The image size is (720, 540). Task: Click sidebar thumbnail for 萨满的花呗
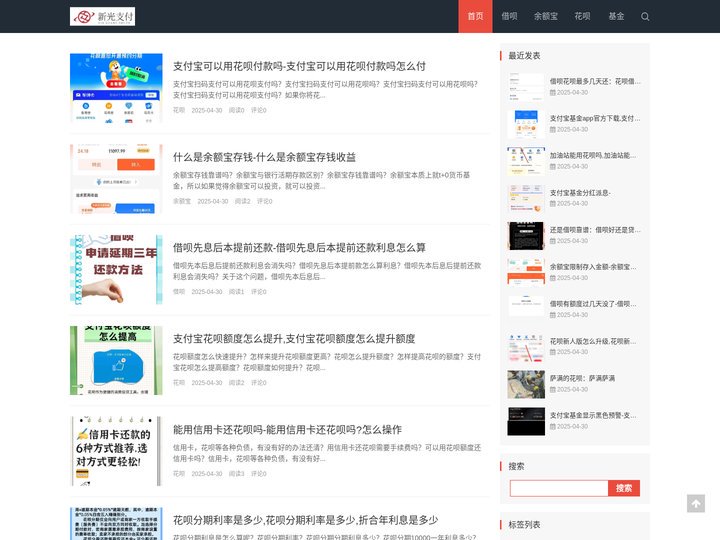tap(526, 384)
